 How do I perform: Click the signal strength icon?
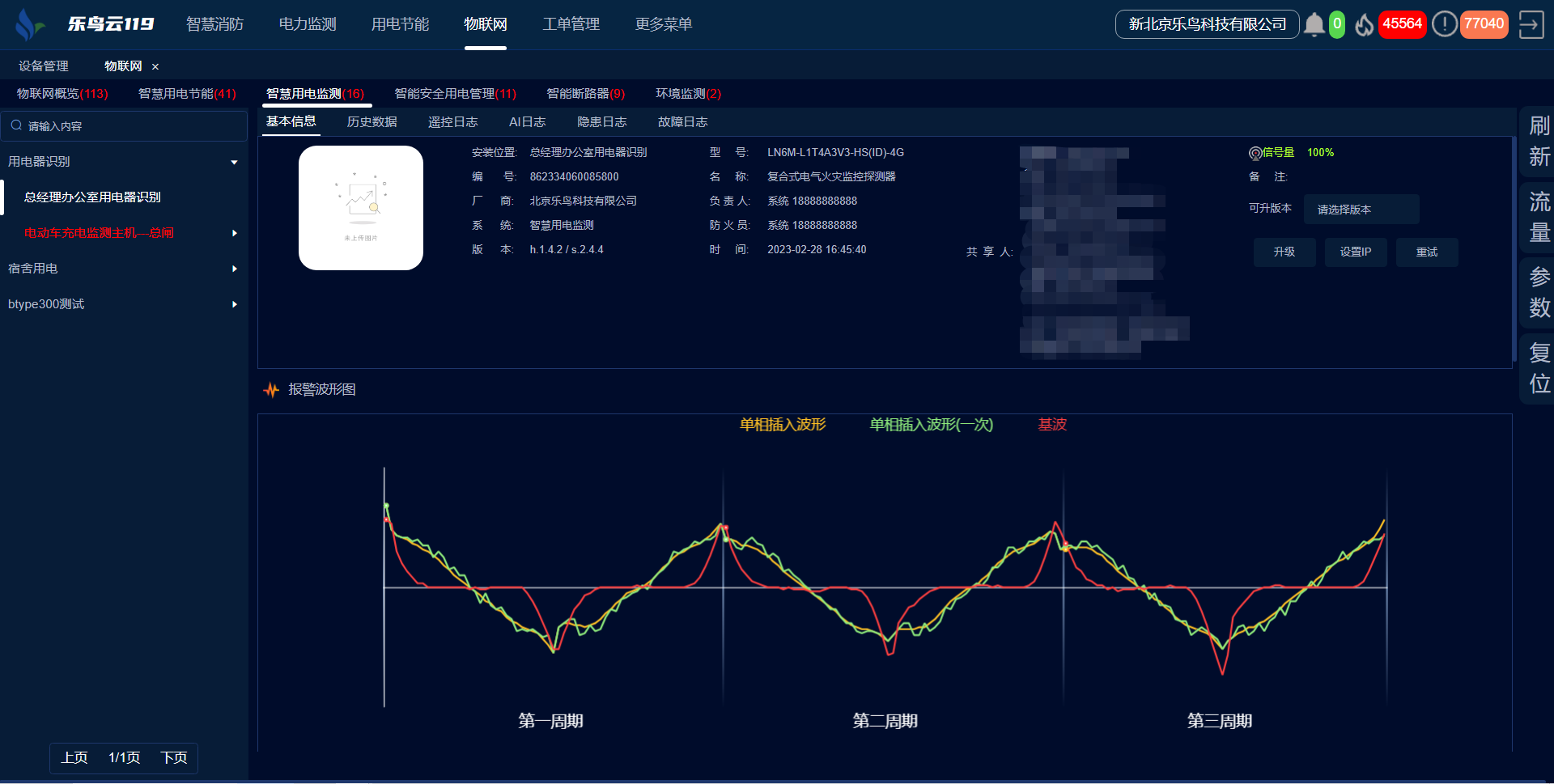(1255, 153)
